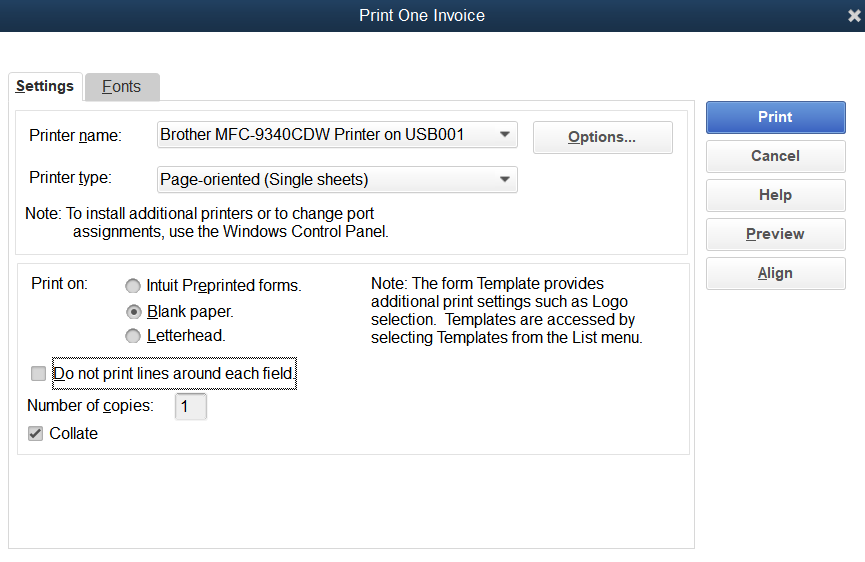Open the Printer name dropdown
Image resolution: width=865 pixels, height=562 pixels.
coord(505,134)
